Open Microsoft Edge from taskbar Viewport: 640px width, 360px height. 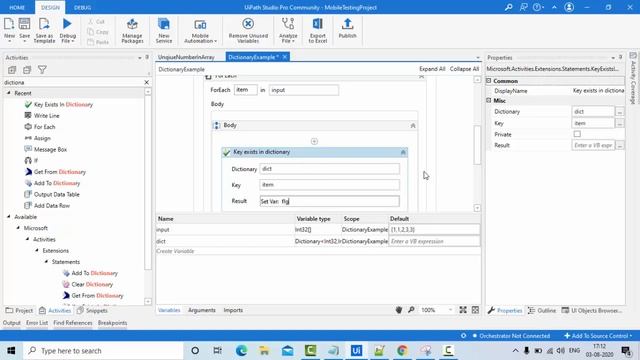coord(241,351)
